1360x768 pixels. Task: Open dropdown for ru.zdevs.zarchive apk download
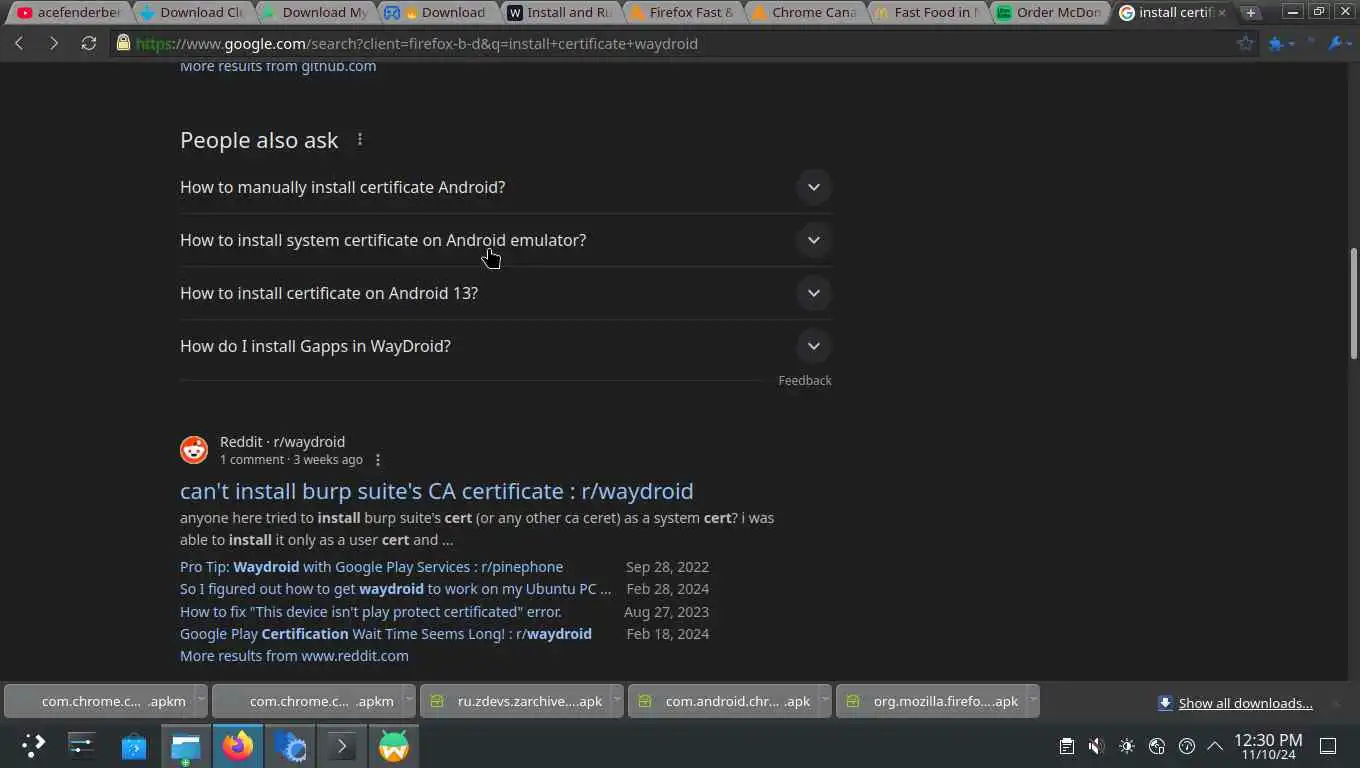(x=616, y=701)
